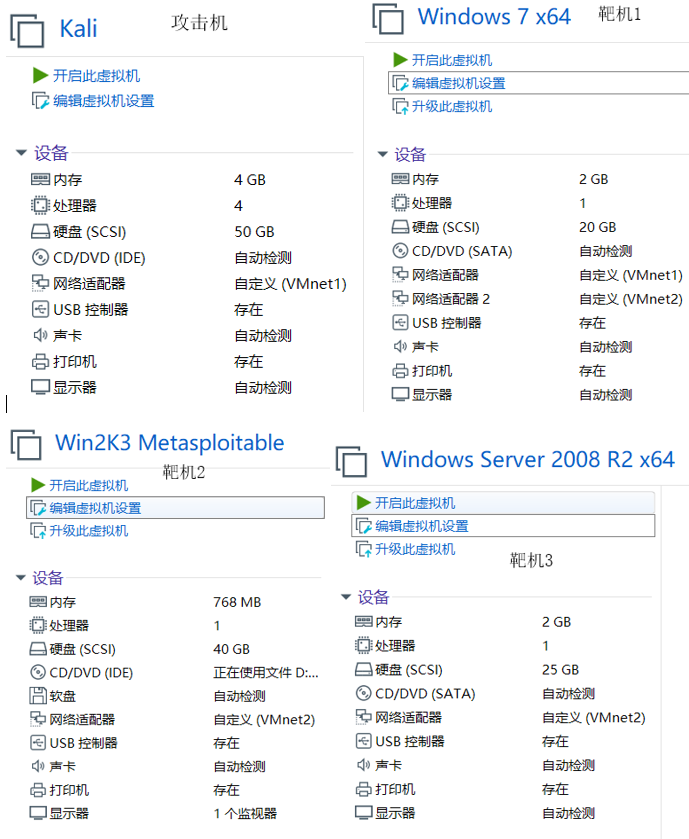
Task: Click 升级此虚拟机 for Server 2008
Action: pyautogui.click(x=415, y=549)
